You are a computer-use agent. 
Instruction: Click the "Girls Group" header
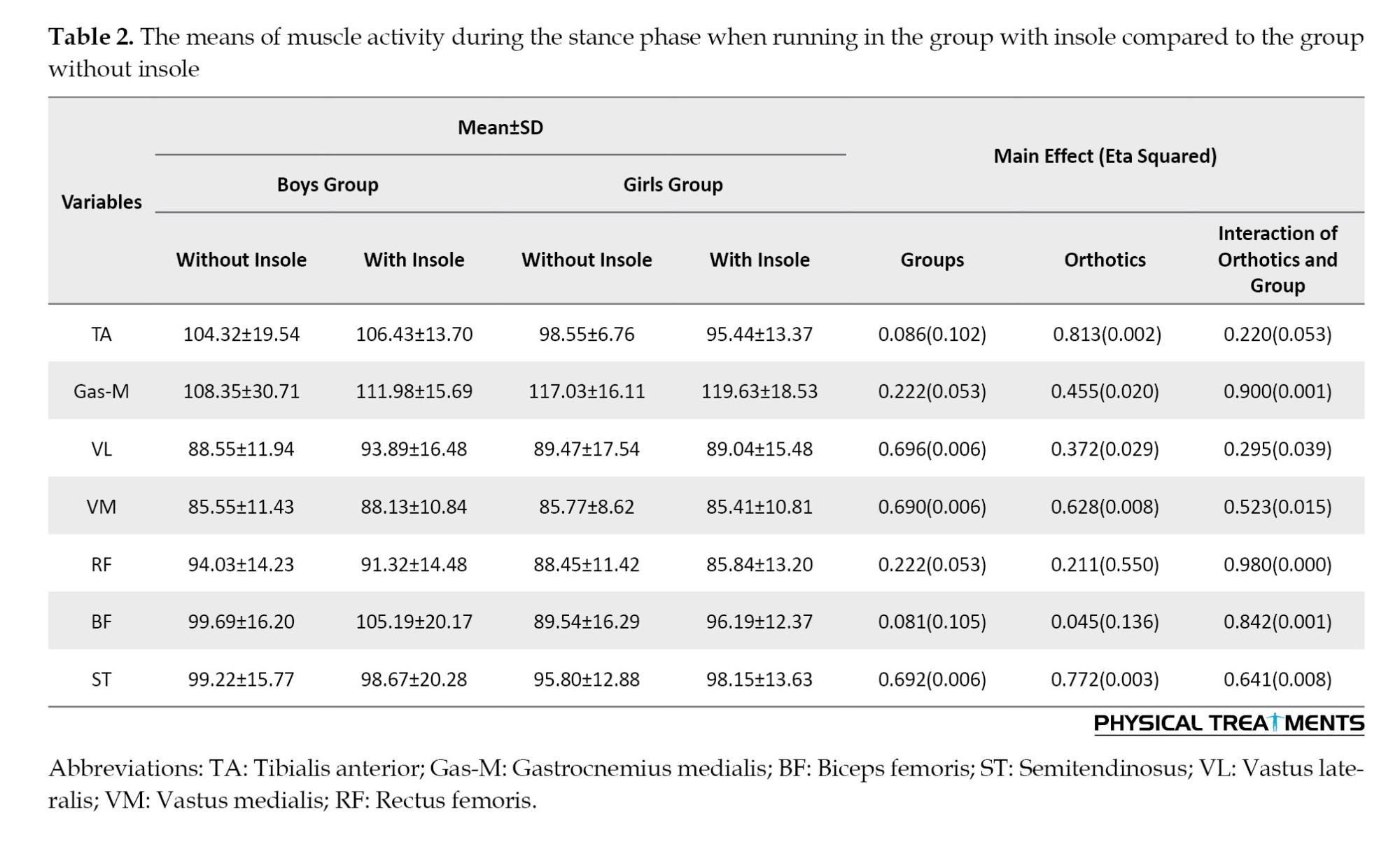(x=673, y=185)
